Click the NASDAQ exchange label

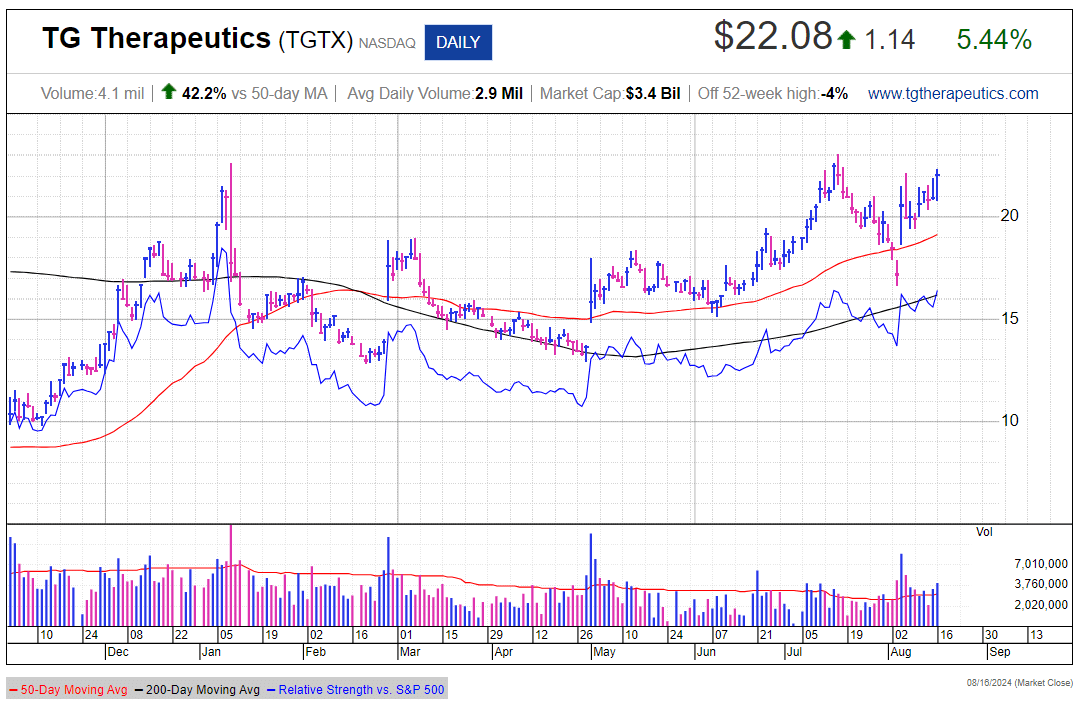tap(387, 42)
